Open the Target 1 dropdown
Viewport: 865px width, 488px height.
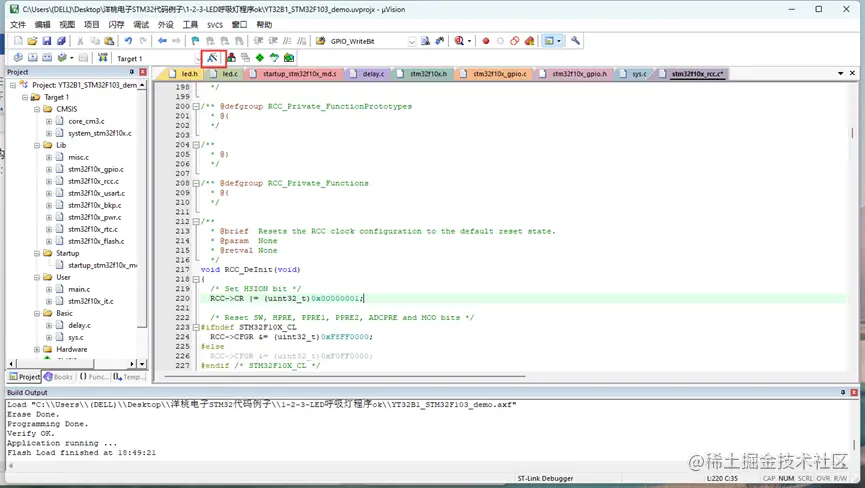click(x=197, y=58)
